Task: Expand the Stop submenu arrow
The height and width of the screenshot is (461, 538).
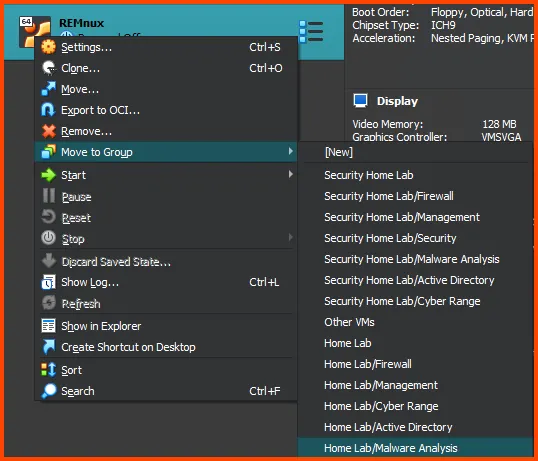Action: [291, 237]
